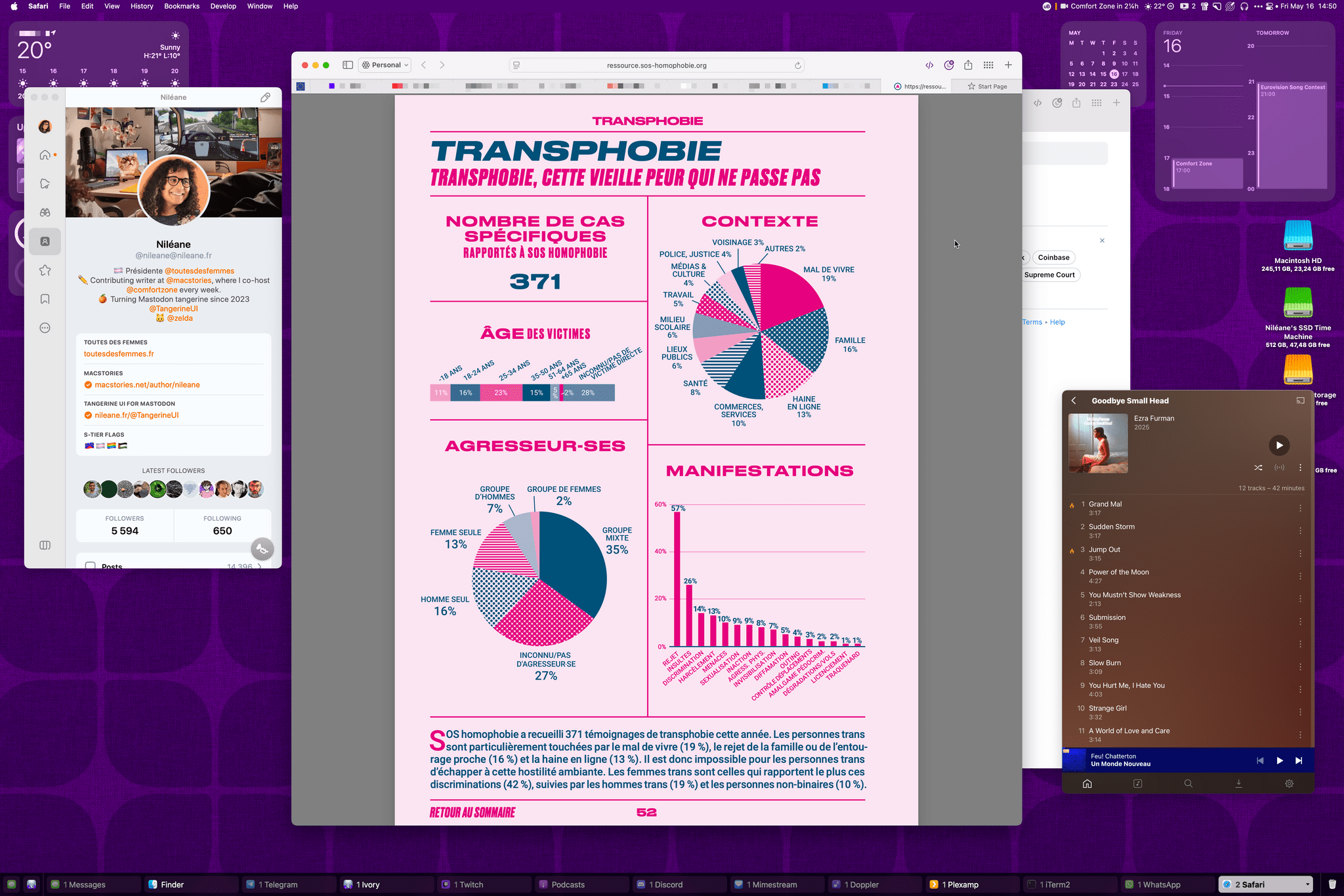Open a new Safari tab

tap(1008, 65)
